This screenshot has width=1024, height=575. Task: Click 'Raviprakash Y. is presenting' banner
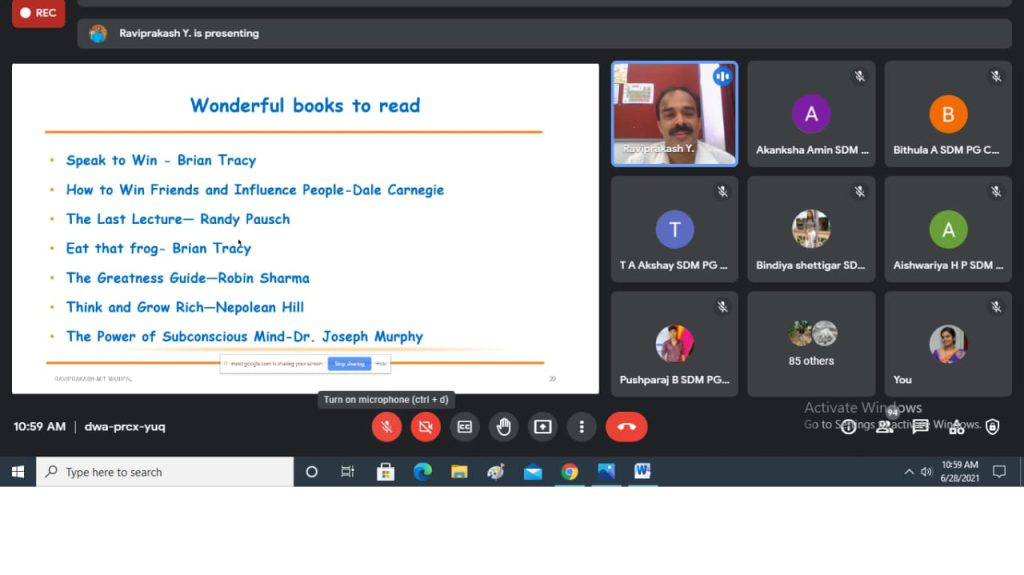544,33
